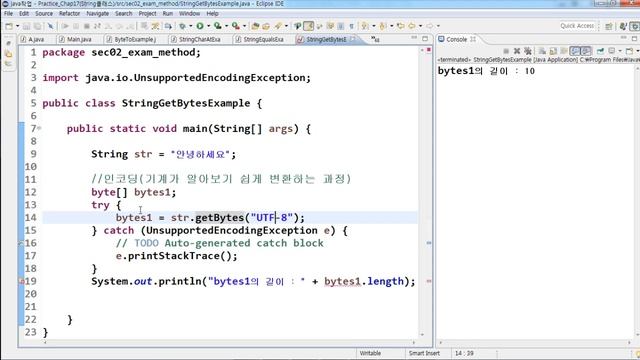This screenshot has width=640, height=360.
Task: Open the Navigate menu
Action: (x=98, y=13)
